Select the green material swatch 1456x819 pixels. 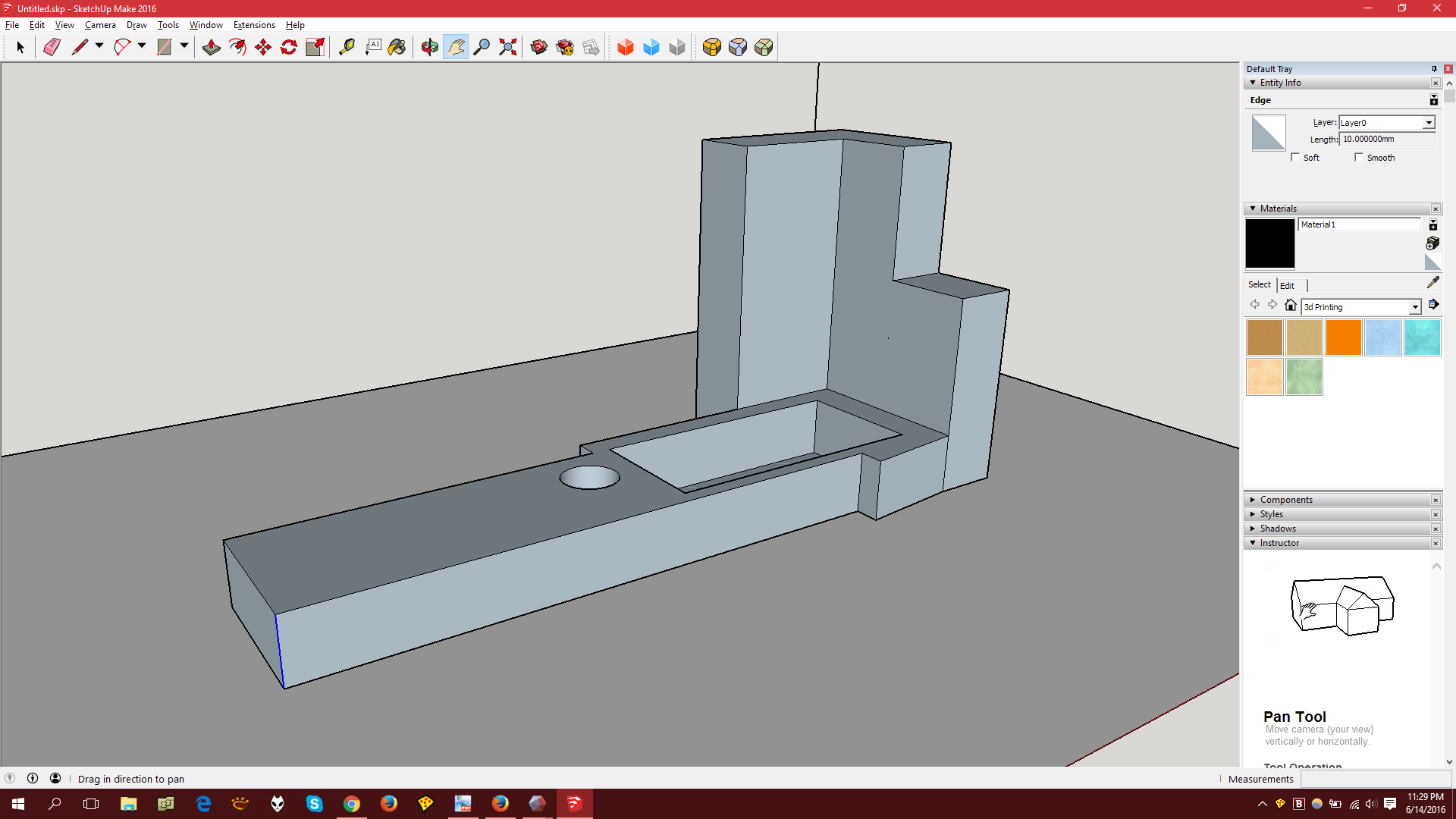[1304, 377]
